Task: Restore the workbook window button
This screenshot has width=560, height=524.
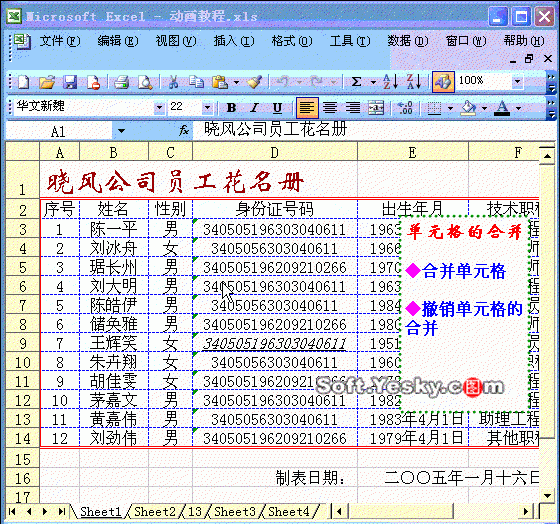Action: tap(529, 59)
